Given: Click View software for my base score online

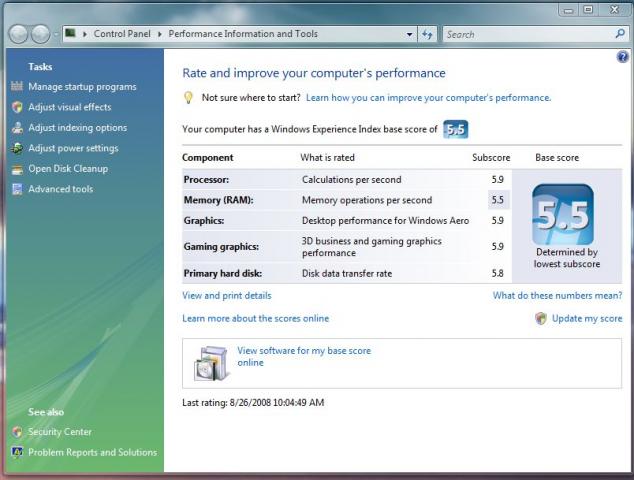Looking at the screenshot, I should pos(304,356).
